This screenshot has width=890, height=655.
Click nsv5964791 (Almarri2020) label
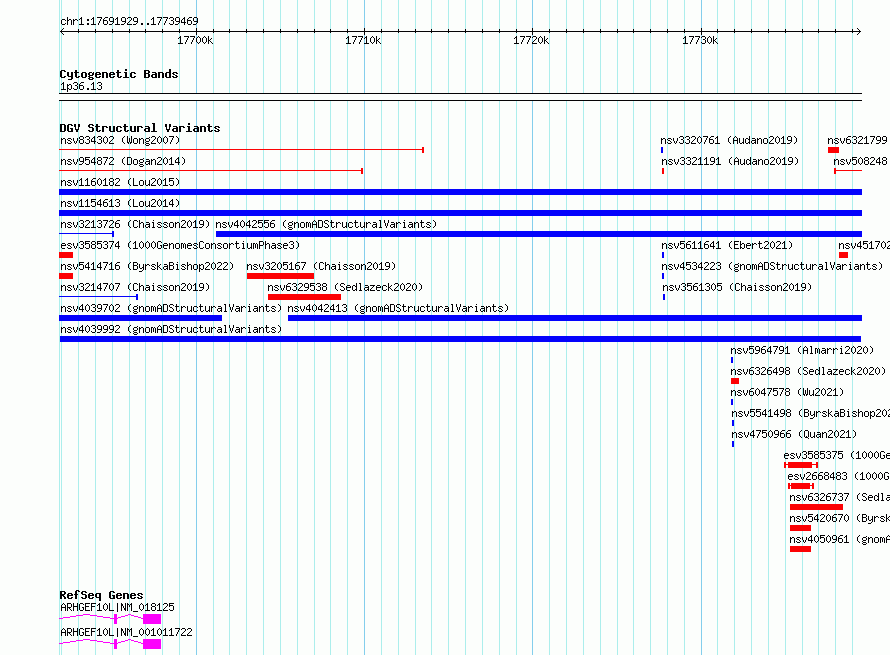click(x=802, y=350)
